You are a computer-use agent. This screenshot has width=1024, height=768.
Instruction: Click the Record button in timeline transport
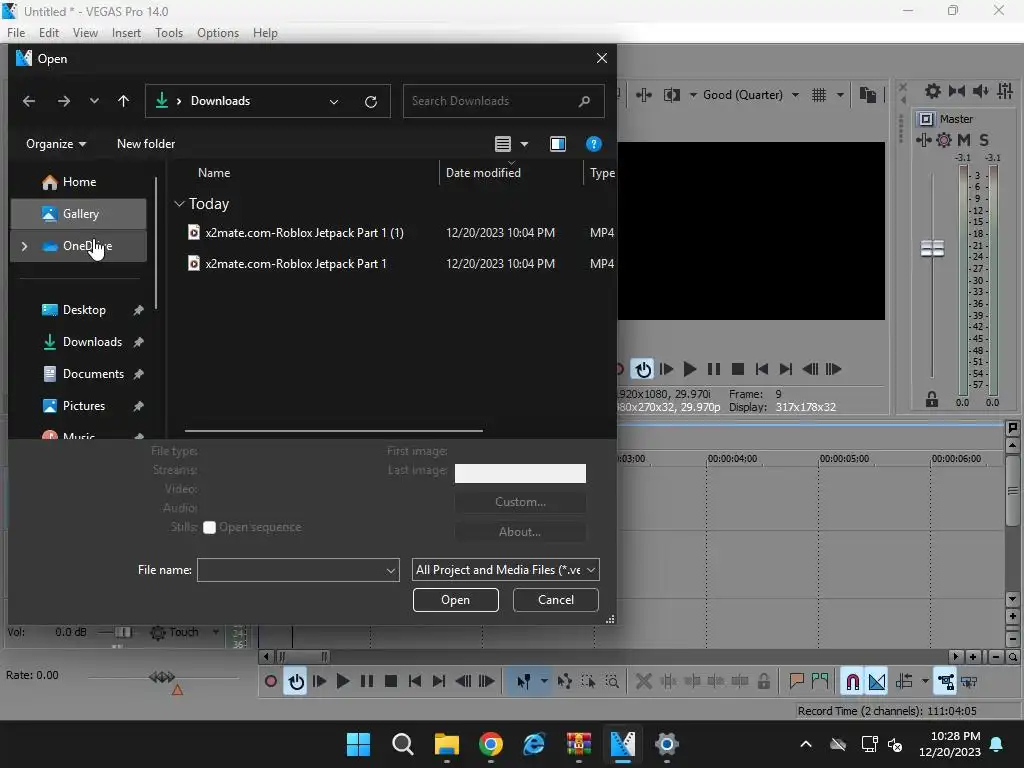pyautogui.click(x=270, y=682)
